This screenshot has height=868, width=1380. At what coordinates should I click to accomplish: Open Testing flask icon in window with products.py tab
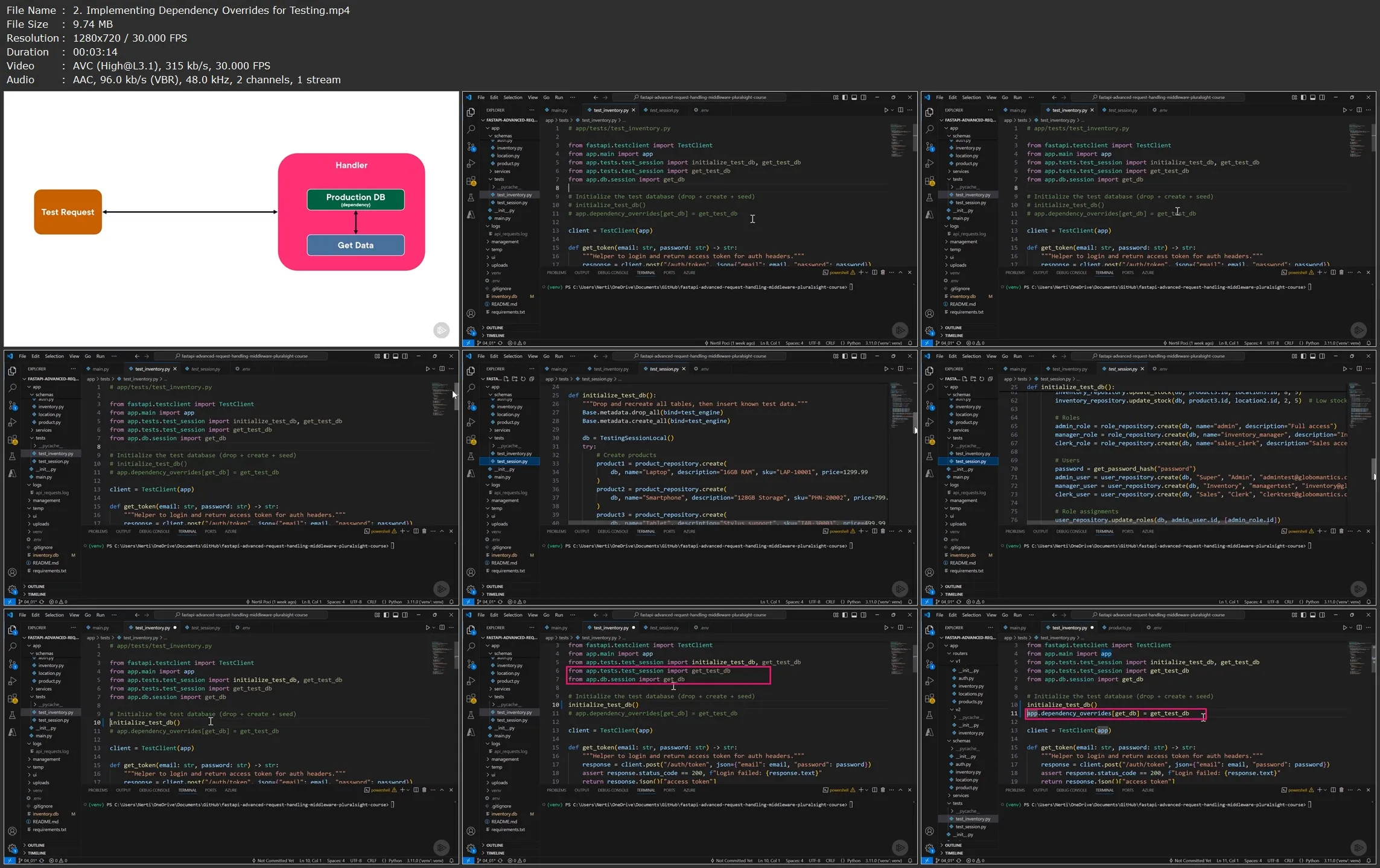[x=929, y=715]
